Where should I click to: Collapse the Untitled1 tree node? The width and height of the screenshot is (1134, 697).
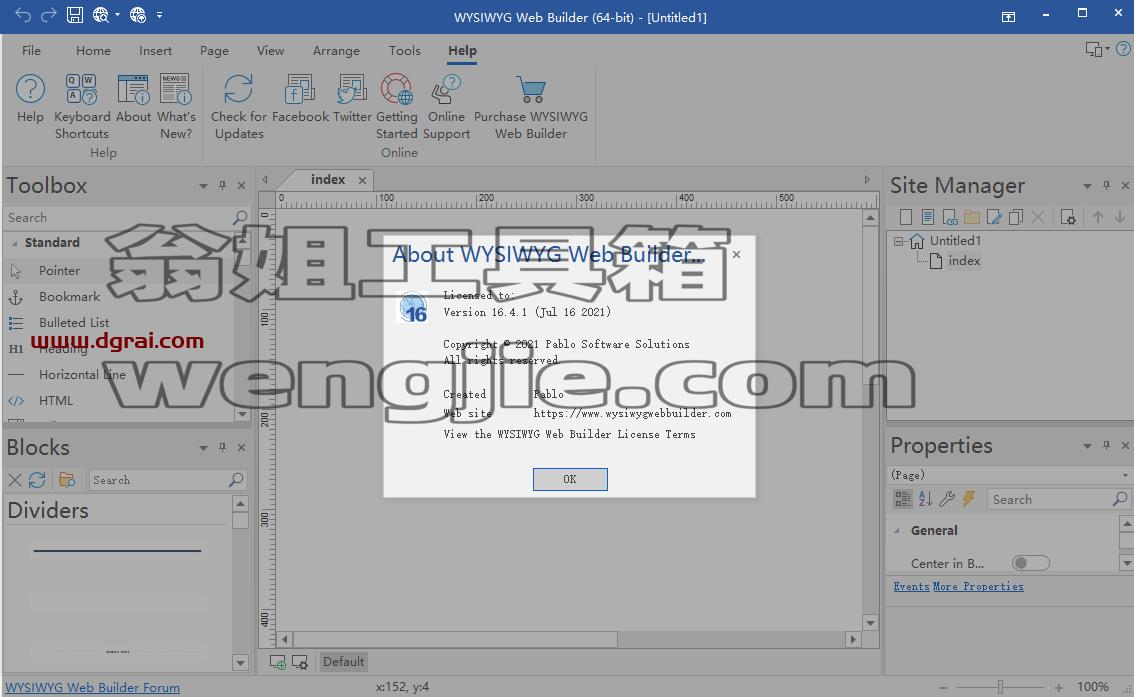click(x=898, y=241)
